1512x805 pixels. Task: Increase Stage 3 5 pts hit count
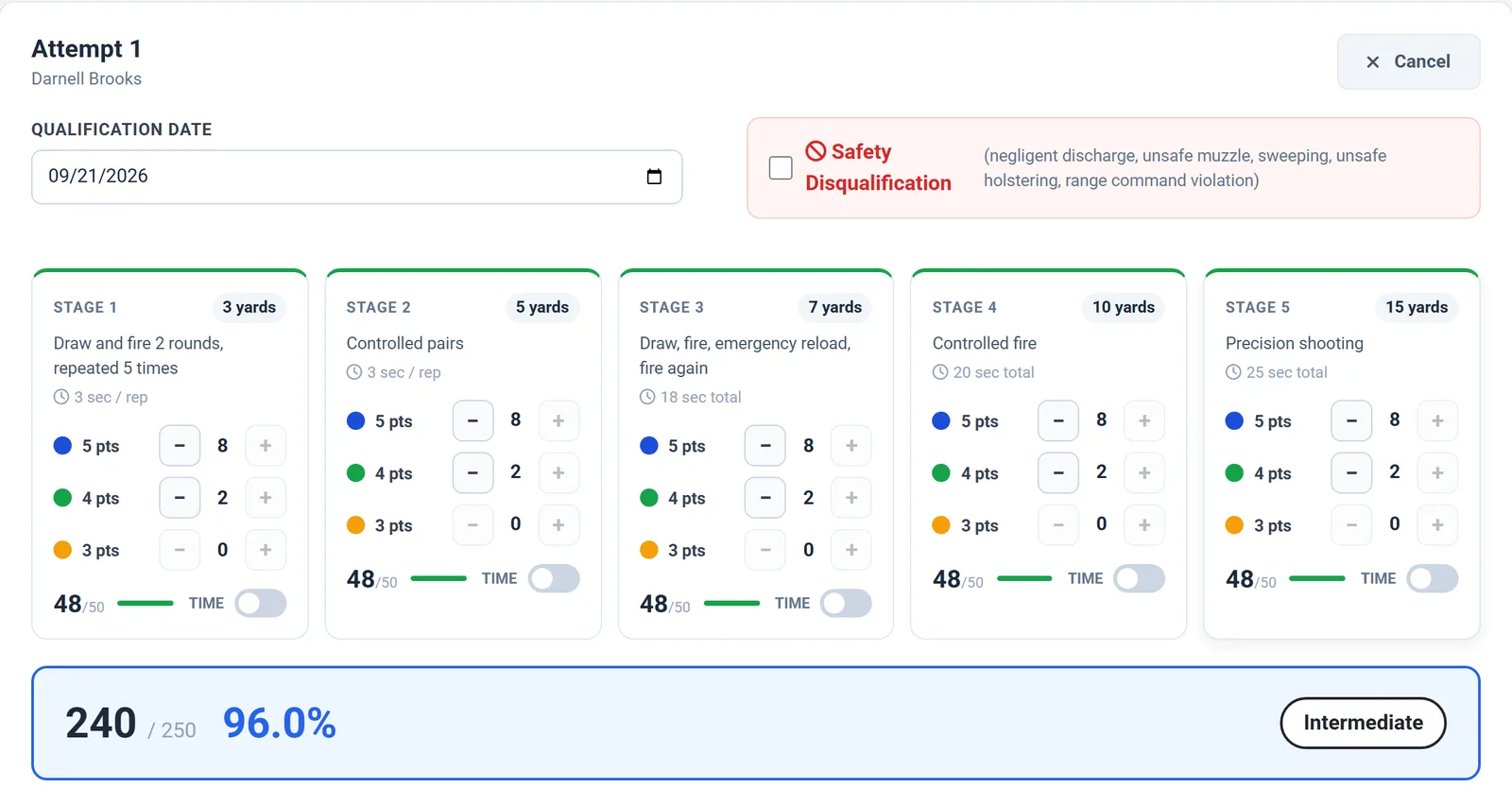pos(851,446)
